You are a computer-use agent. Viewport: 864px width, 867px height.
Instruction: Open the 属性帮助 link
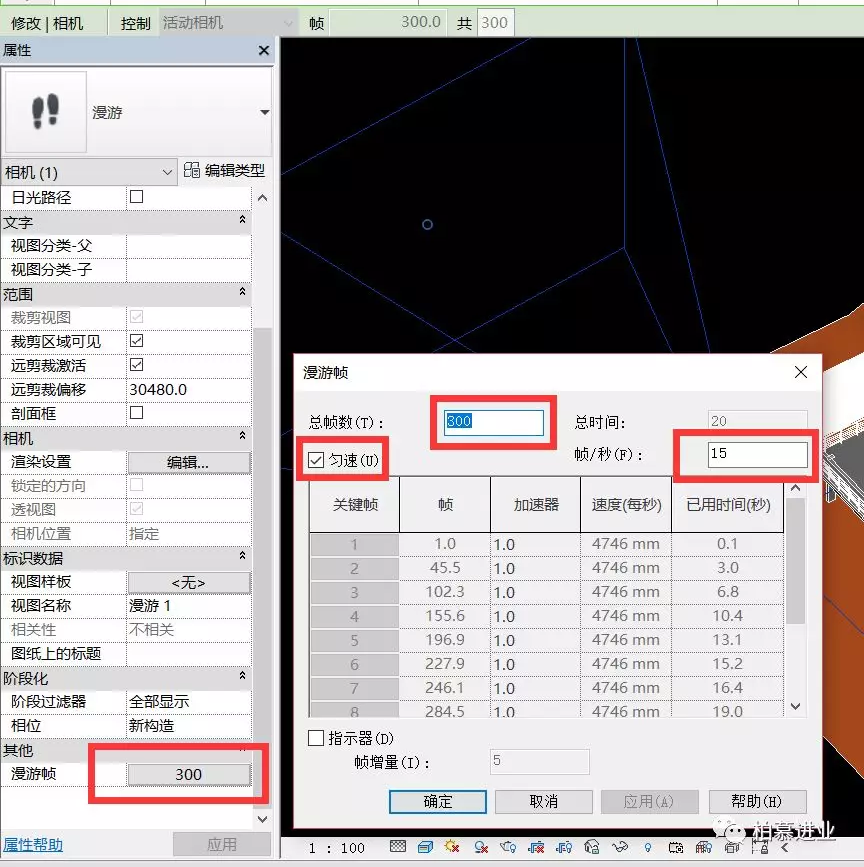pyautogui.click(x=33, y=844)
